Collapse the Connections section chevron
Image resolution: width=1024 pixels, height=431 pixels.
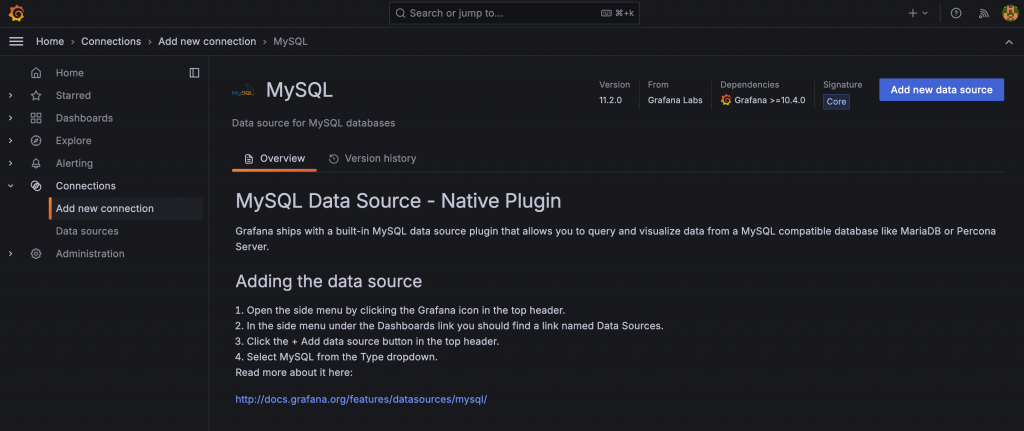coord(10,186)
